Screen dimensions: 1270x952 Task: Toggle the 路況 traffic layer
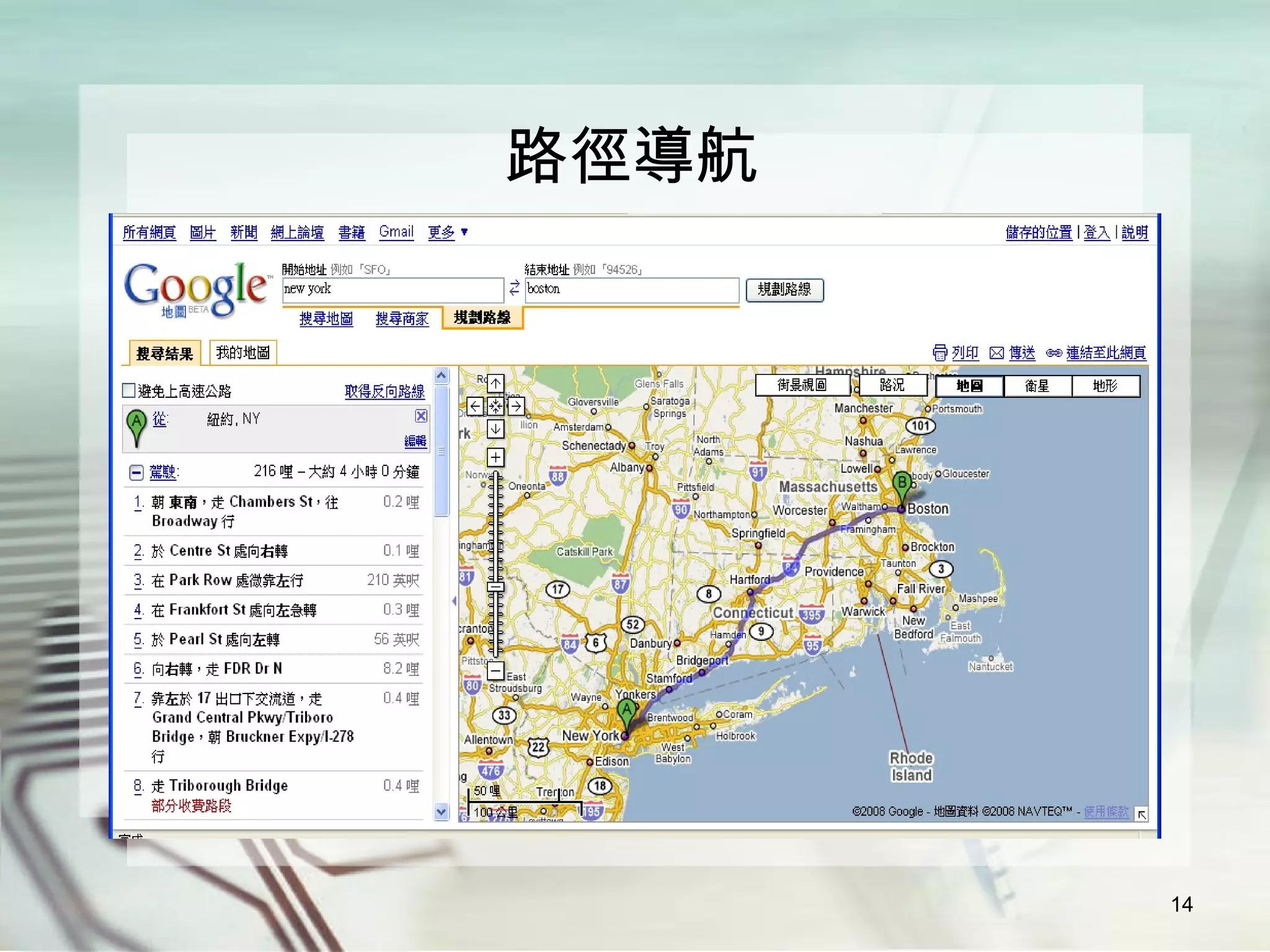(x=892, y=386)
